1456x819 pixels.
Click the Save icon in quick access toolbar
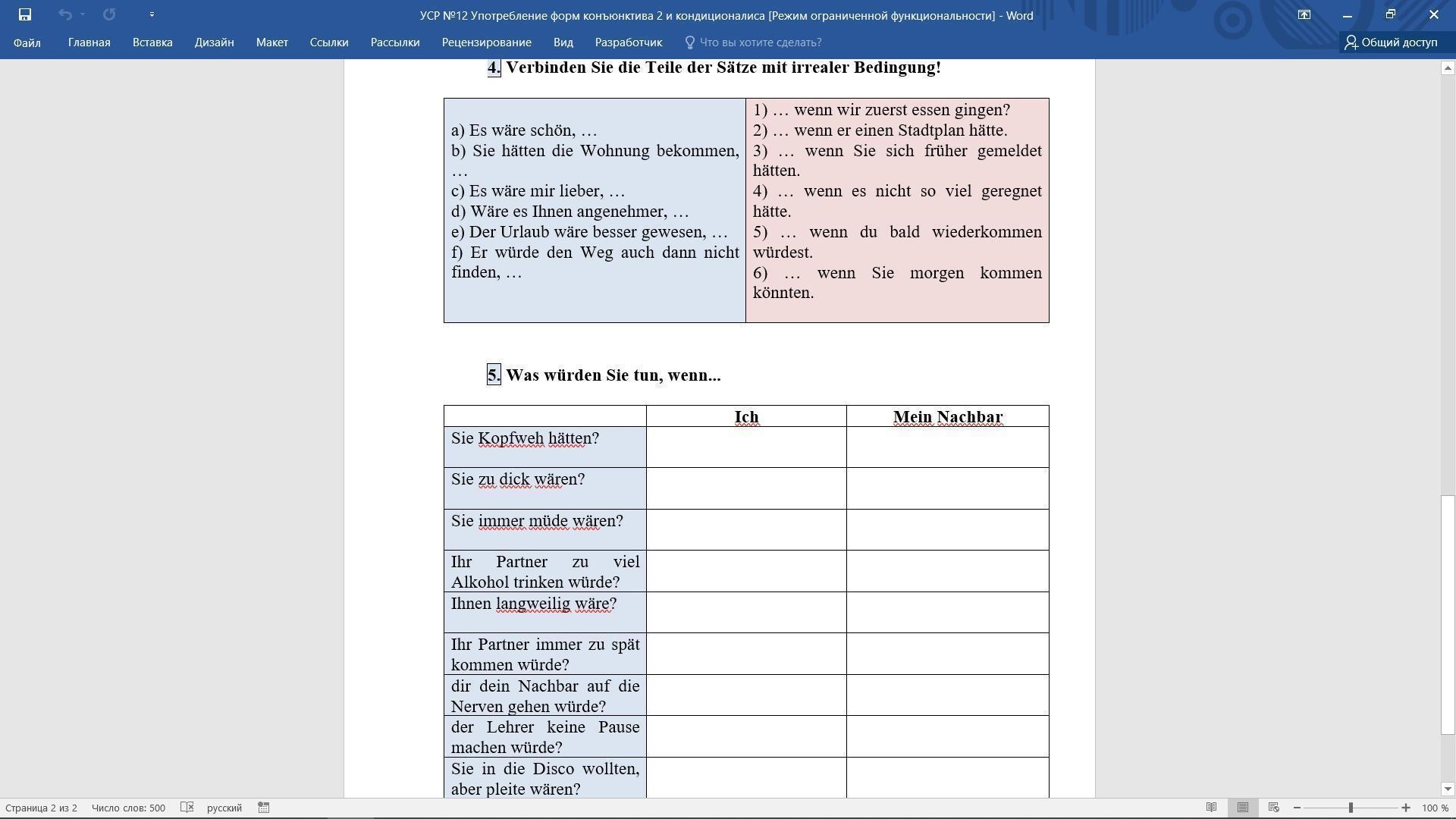(24, 14)
